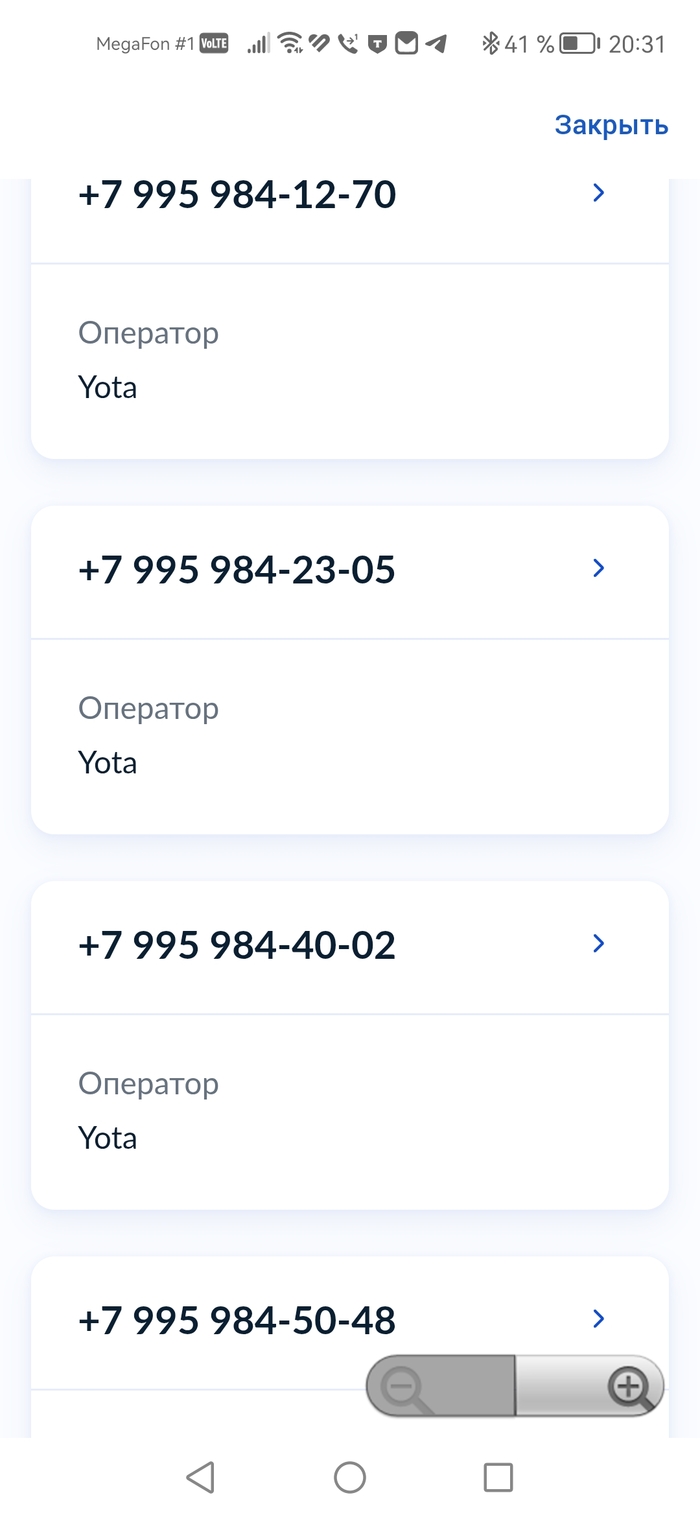Tap the VoLTE indicator in status bar
700x1517 pixels.
pos(214,43)
